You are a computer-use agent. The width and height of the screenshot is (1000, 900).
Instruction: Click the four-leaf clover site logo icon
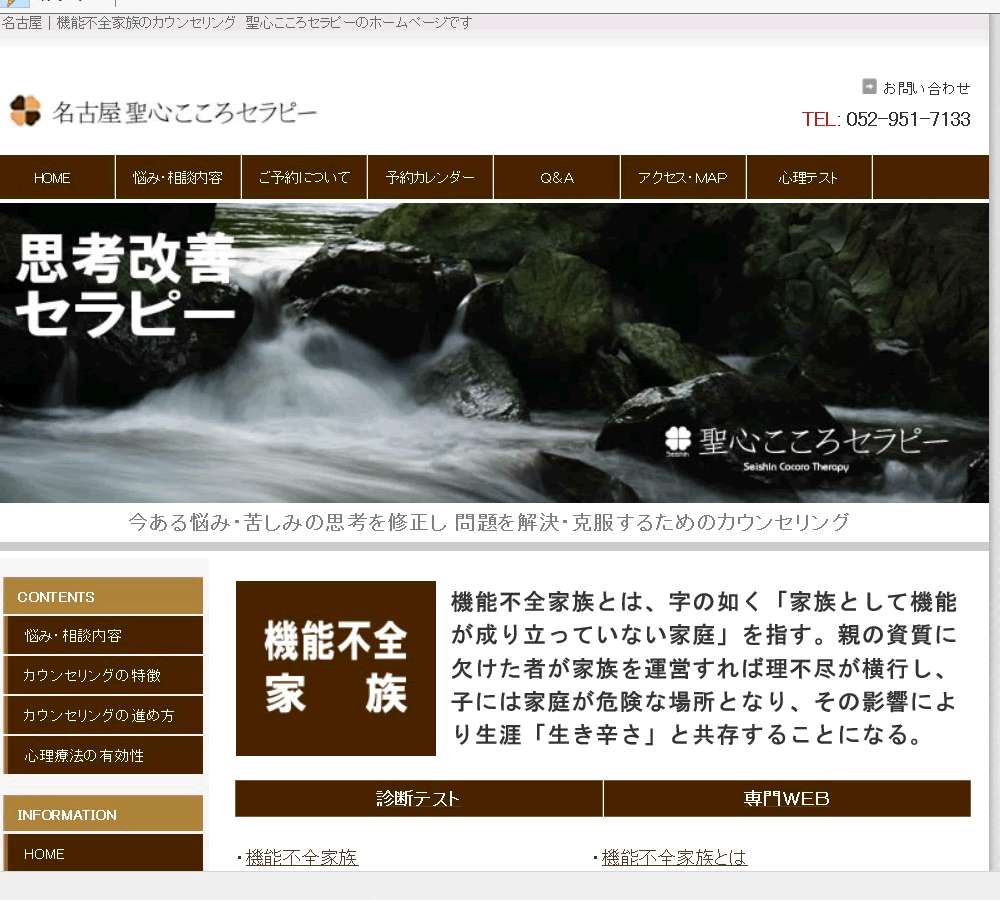pos(26,110)
